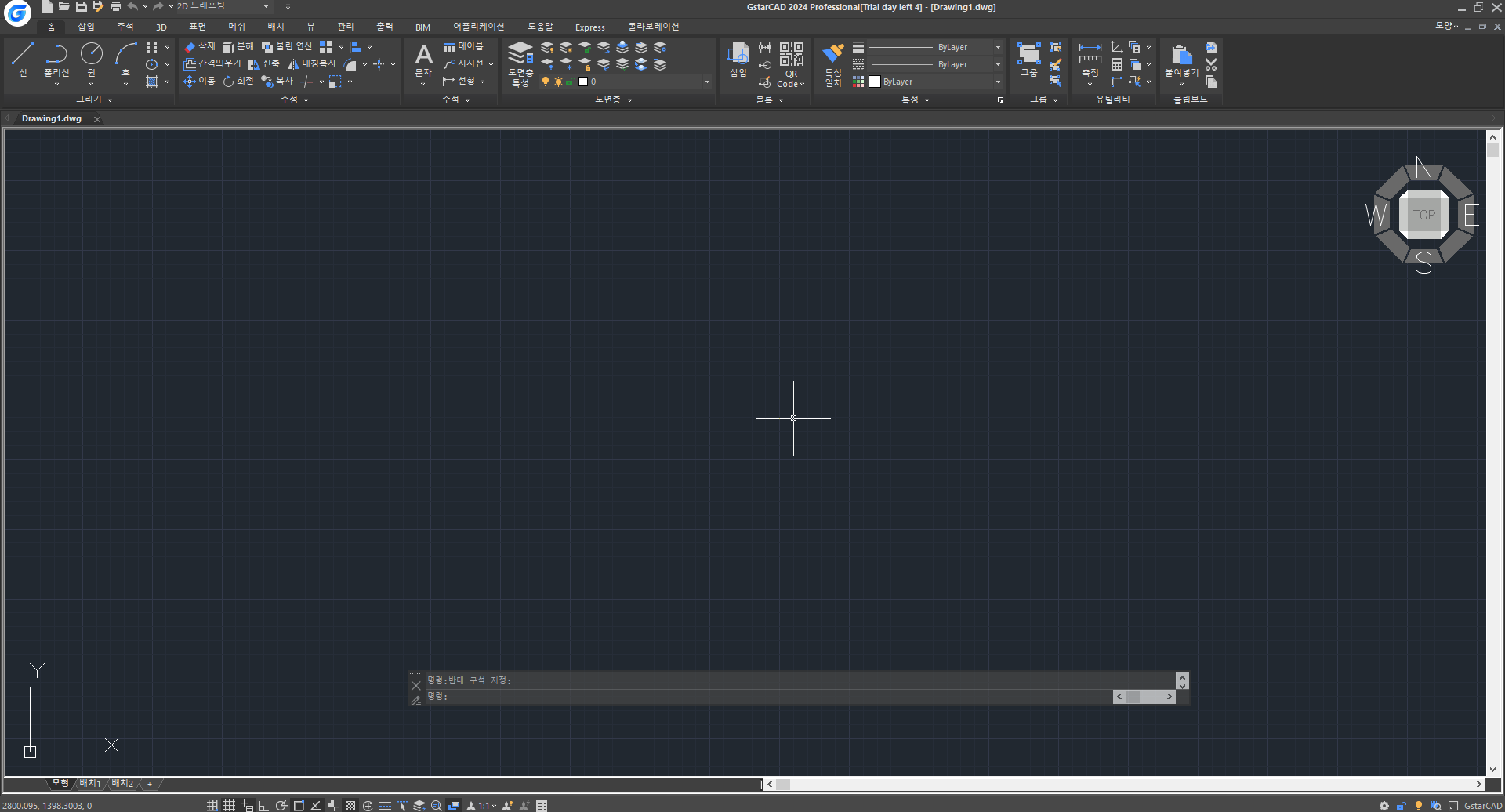Open the 3D ribbon tab
This screenshot has height=812, width=1505.
[x=161, y=27]
